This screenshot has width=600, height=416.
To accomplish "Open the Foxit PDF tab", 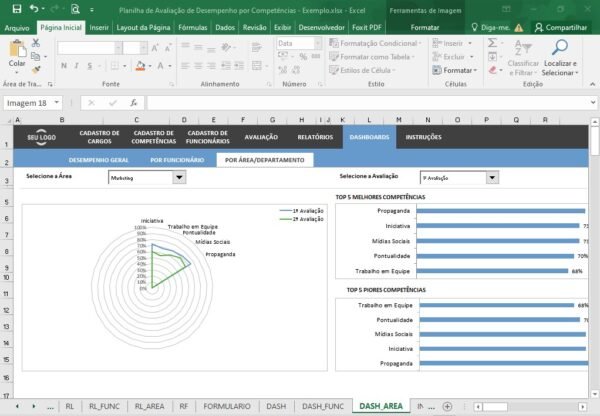I will click(367, 28).
